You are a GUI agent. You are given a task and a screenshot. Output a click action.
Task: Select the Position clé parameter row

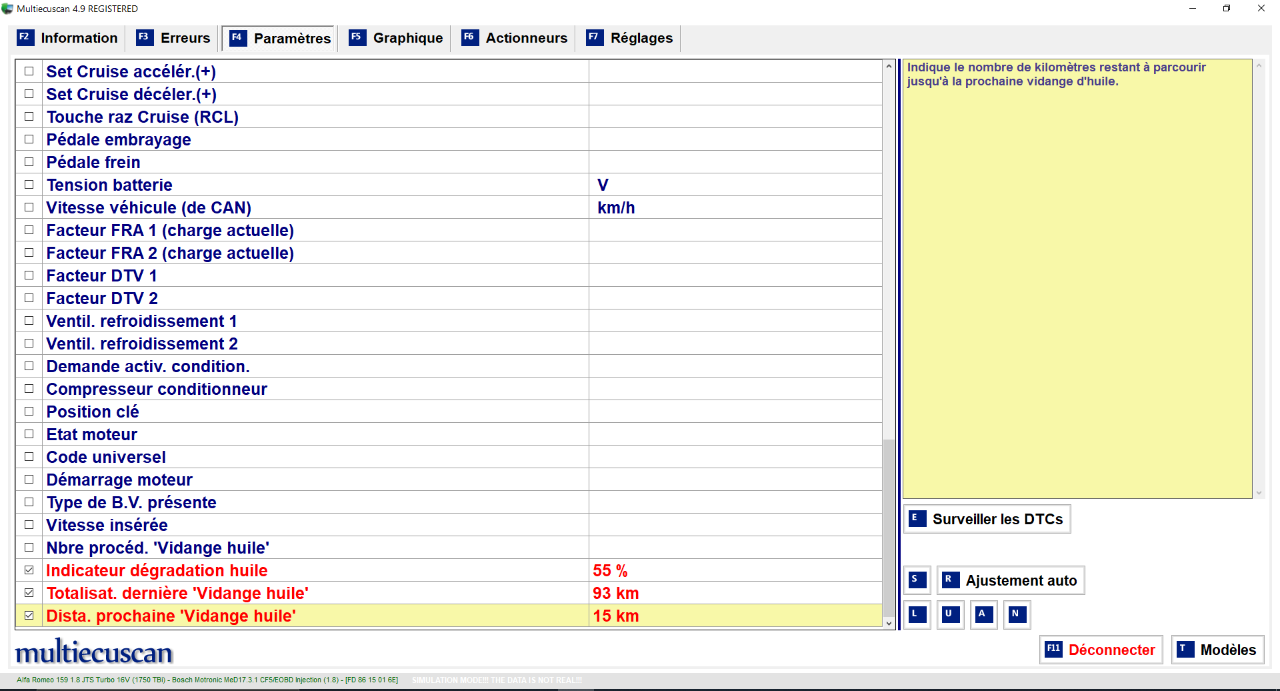(x=300, y=412)
